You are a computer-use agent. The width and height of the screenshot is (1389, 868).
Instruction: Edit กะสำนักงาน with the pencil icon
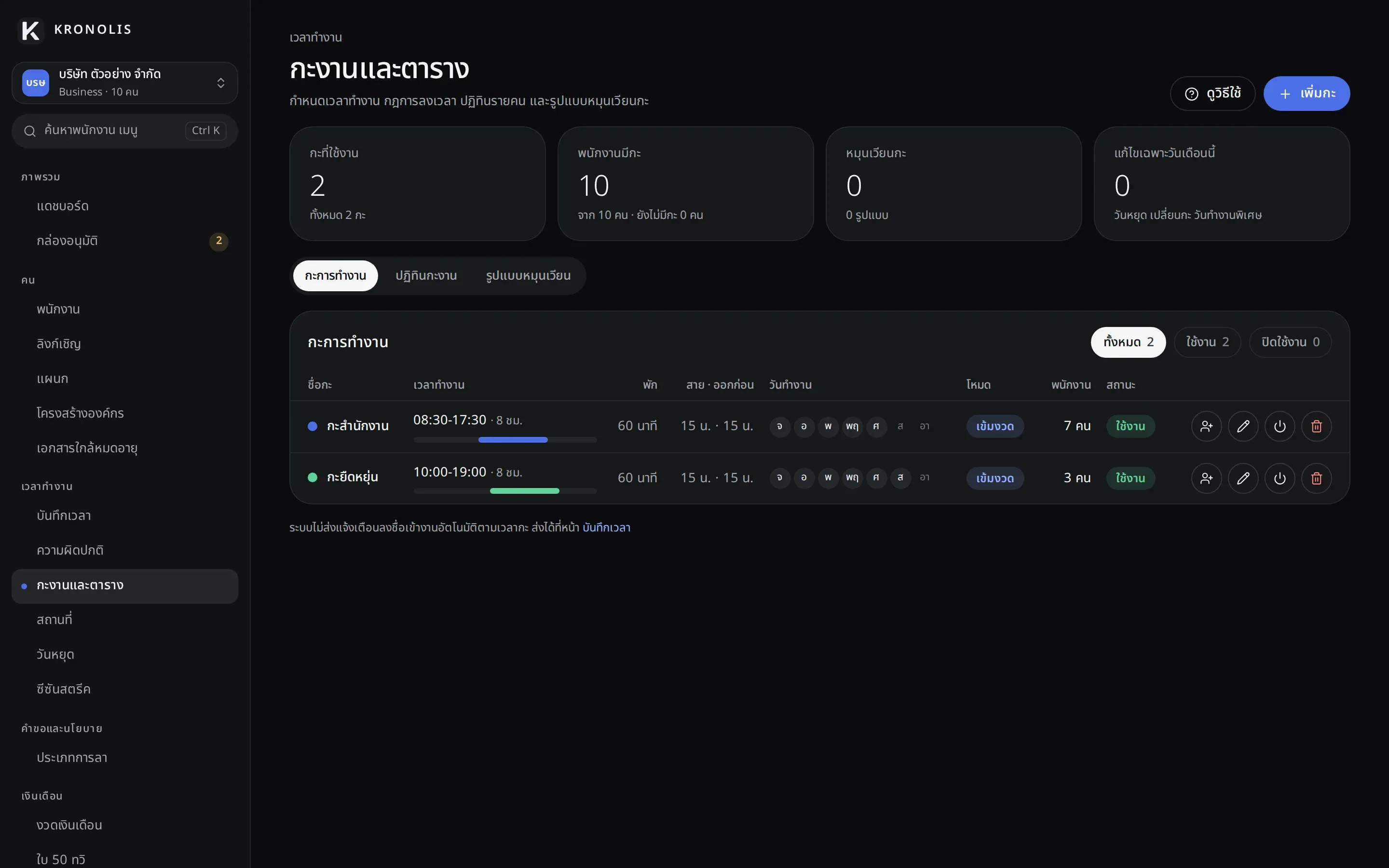click(1243, 426)
